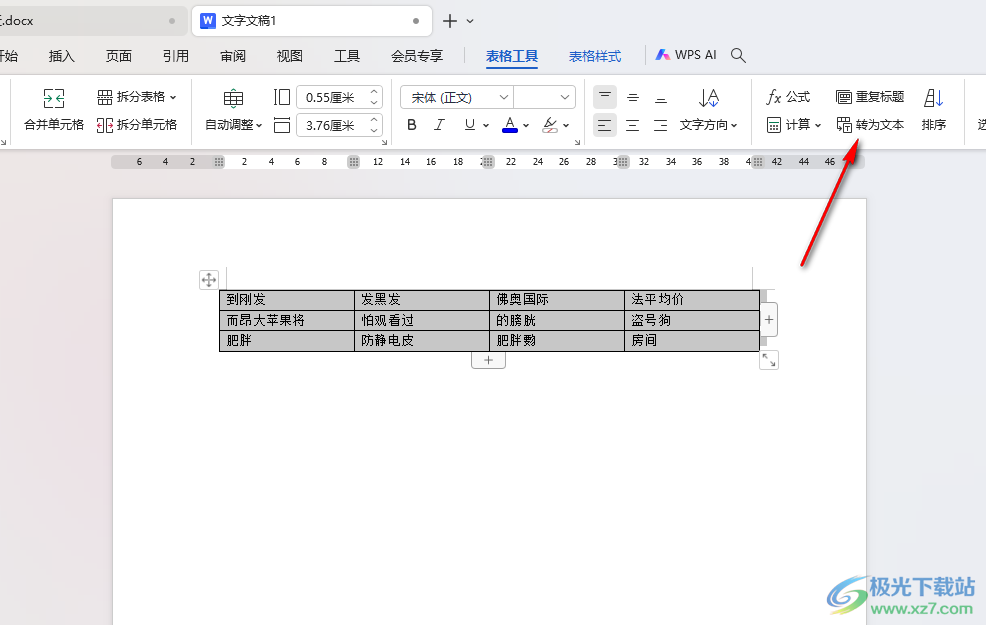986x625 pixels.
Task: Click the cell containing 防静电皮
Action: [422, 341]
